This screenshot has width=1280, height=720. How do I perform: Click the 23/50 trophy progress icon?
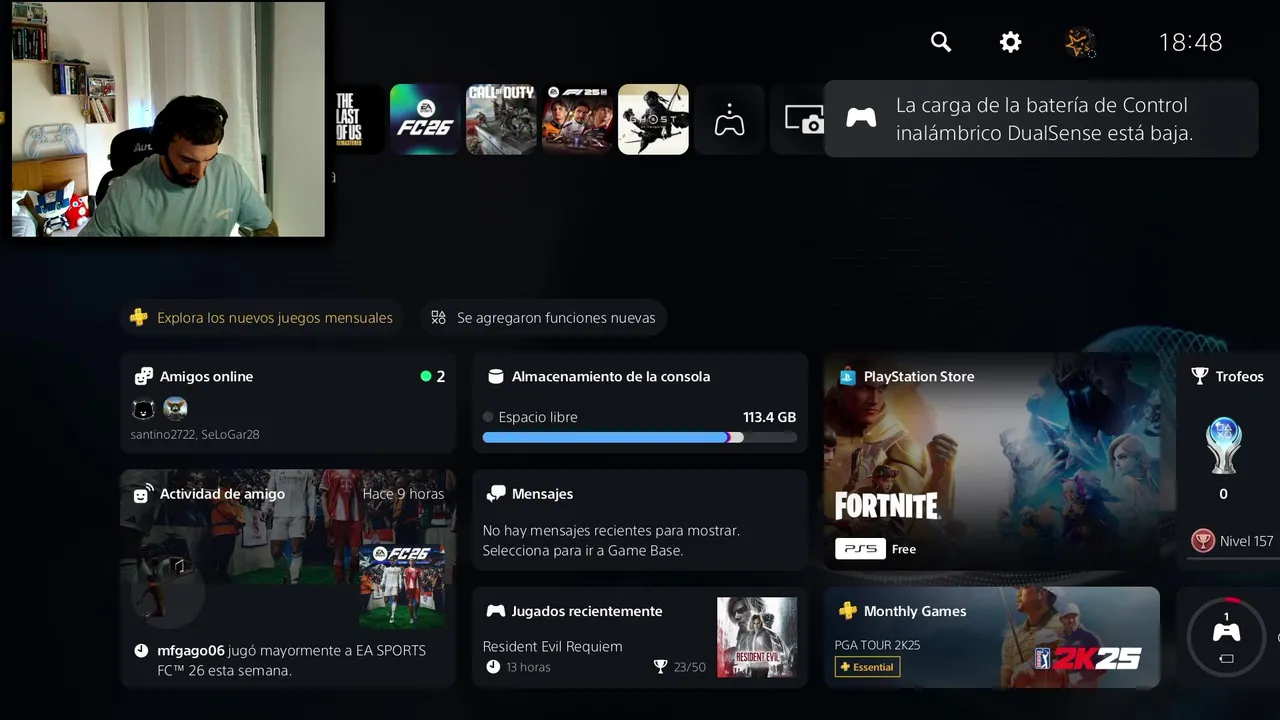point(660,667)
